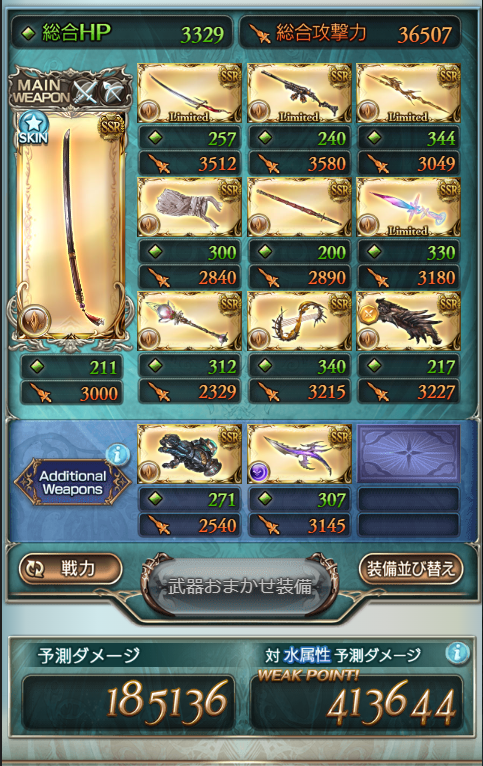This screenshot has height=766, width=483.
Task: Click the crossed swords main weapon type icon
Action: 86,91
